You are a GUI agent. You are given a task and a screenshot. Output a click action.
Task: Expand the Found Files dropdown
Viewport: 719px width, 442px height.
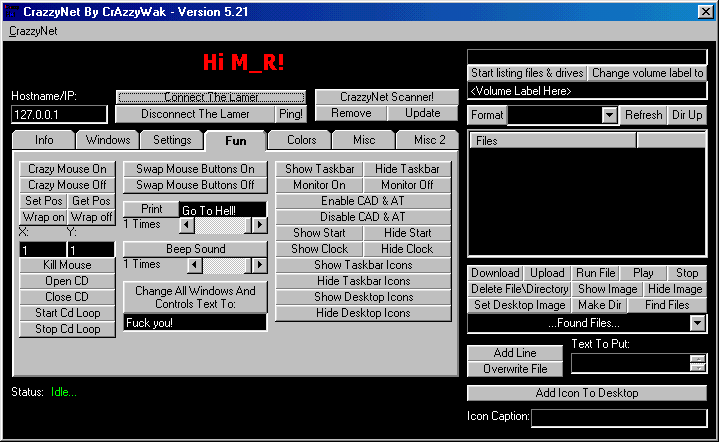click(x=698, y=323)
